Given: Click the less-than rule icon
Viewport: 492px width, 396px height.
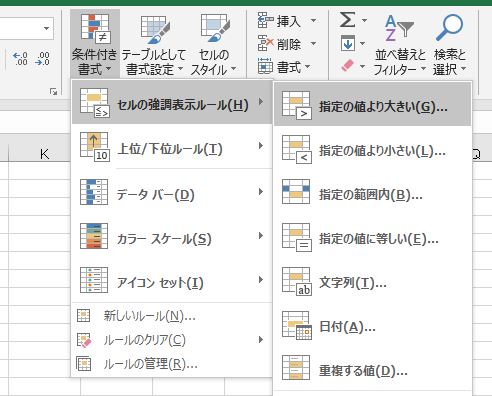Looking at the screenshot, I should 296,149.
